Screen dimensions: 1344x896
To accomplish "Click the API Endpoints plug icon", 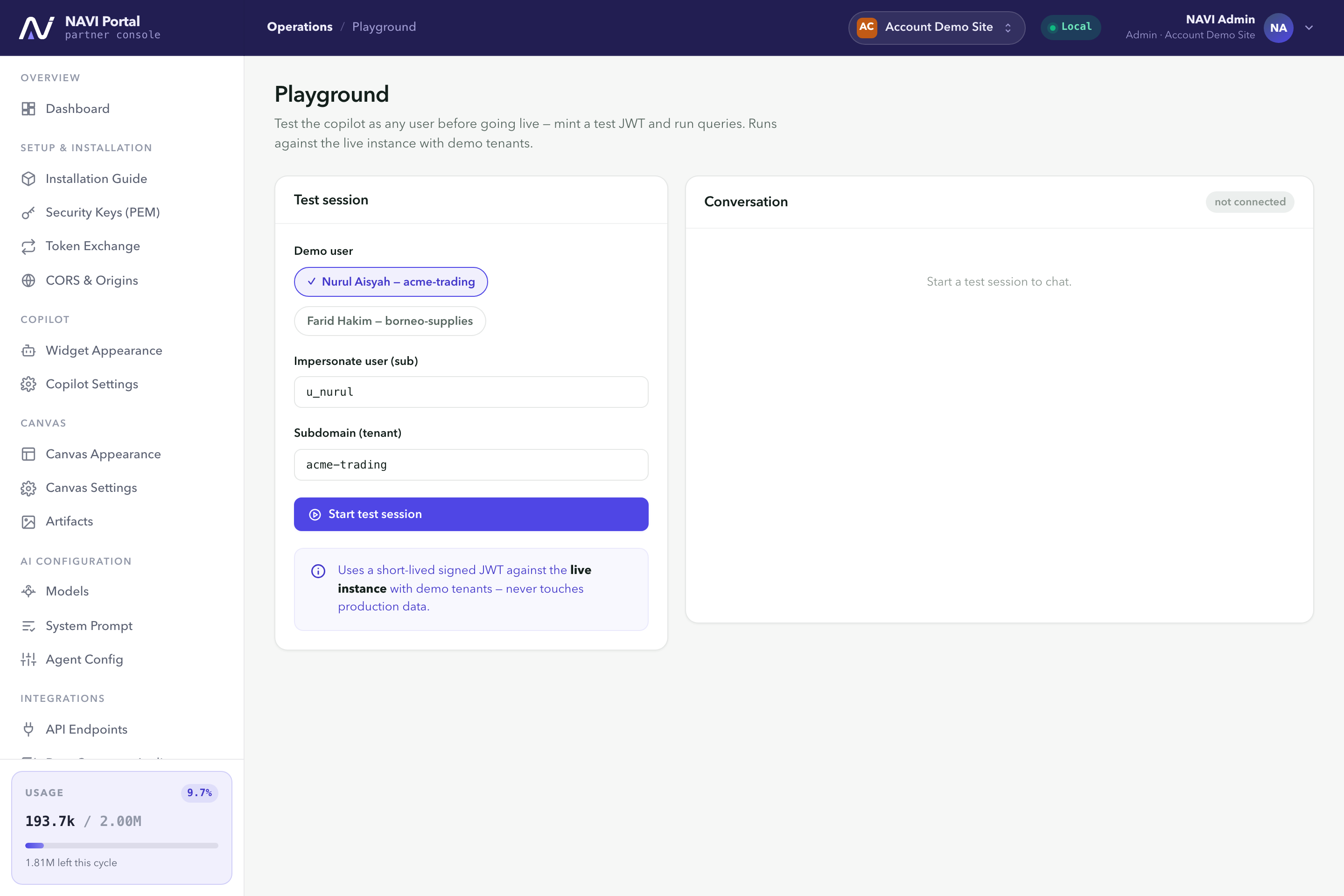I will point(28,729).
